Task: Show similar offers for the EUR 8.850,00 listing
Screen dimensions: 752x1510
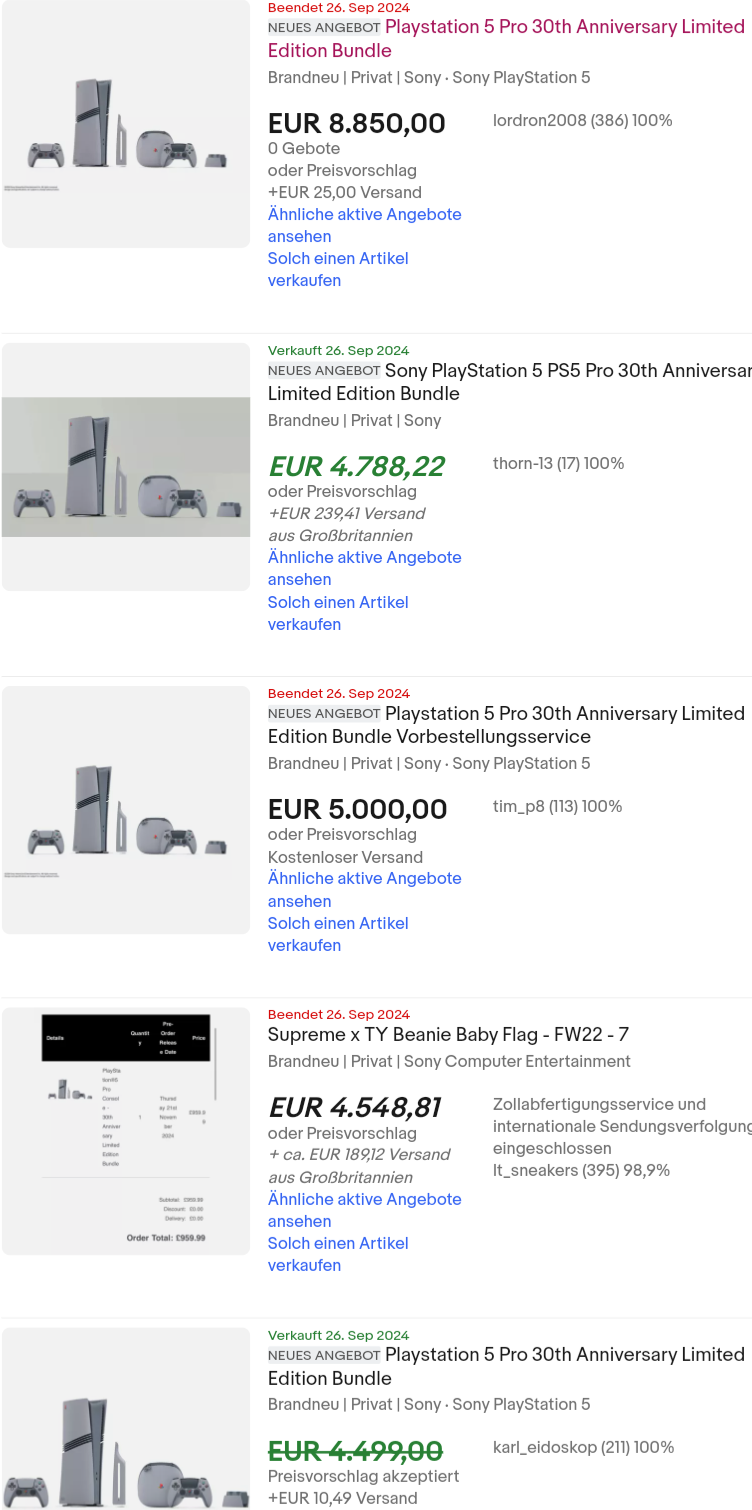Action: point(364,225)
